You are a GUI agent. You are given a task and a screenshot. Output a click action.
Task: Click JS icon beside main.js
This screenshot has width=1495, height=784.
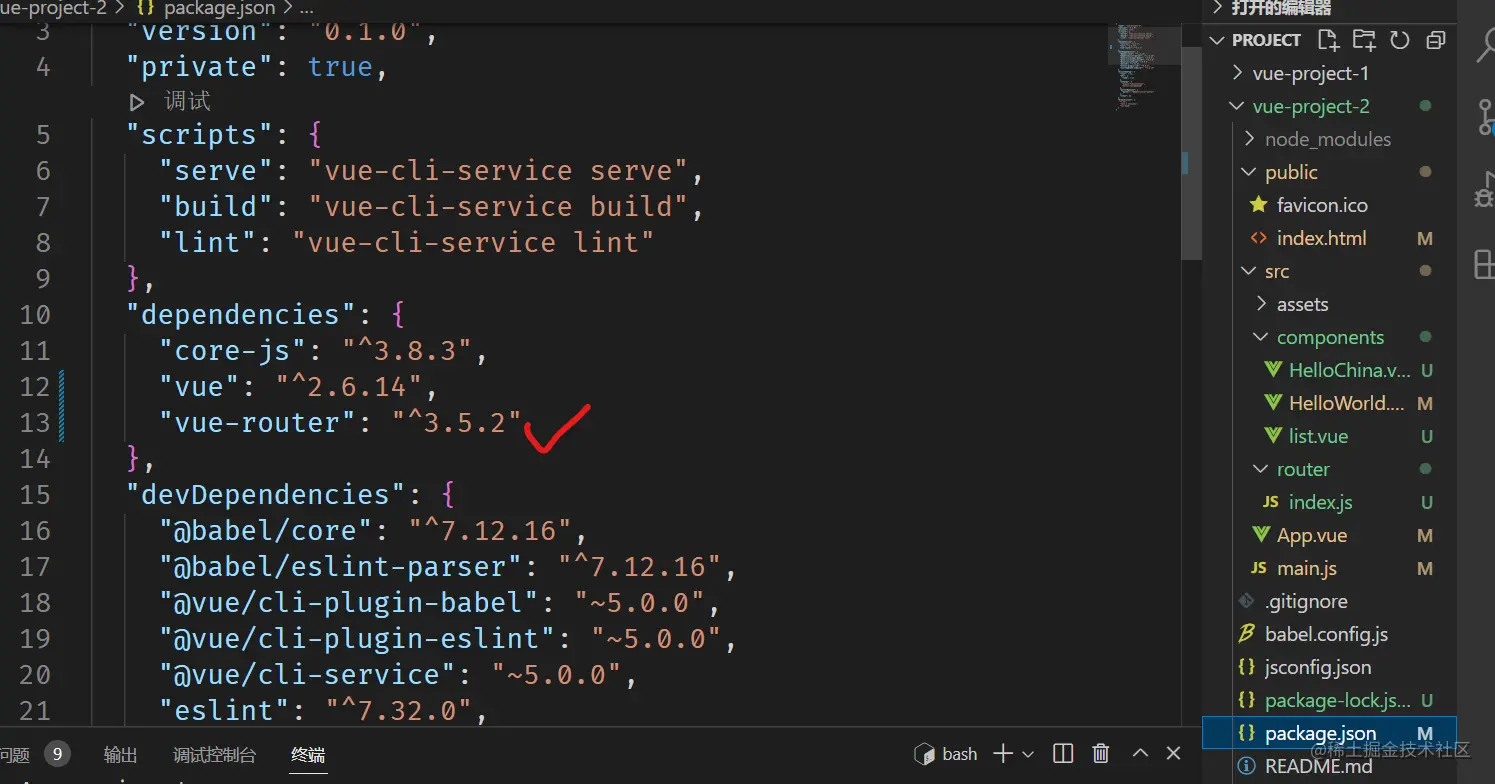[1259, 568]
